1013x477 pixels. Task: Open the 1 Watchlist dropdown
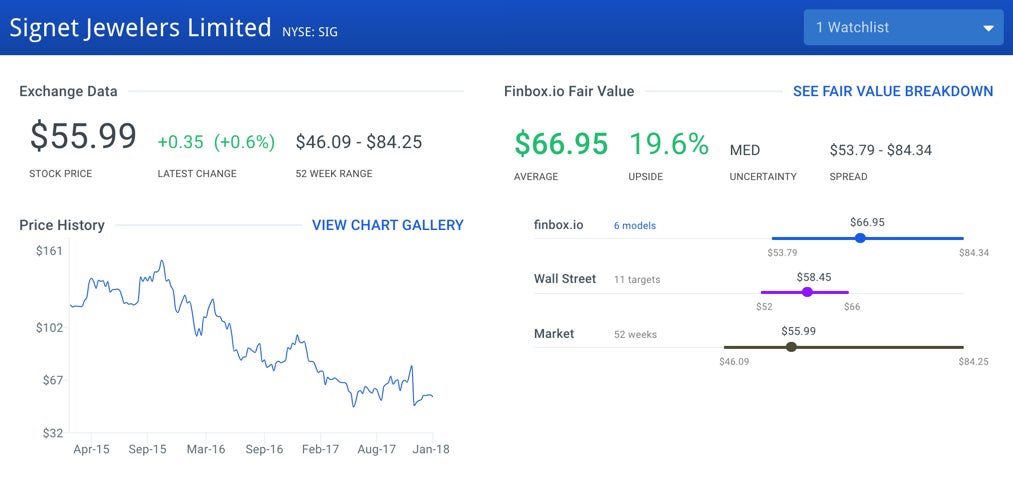point(903,27)
